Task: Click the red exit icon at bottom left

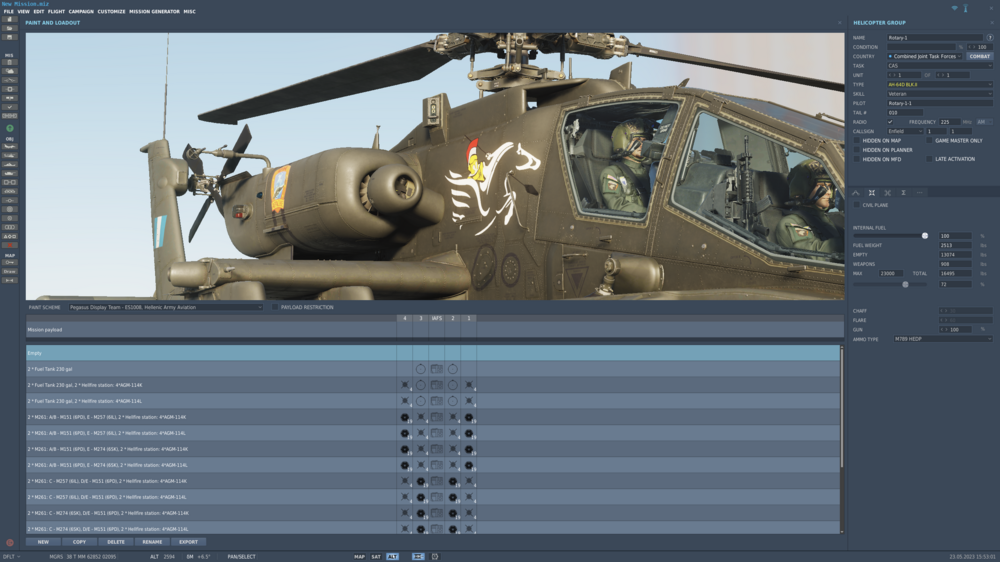Action: tap(10, 543)
